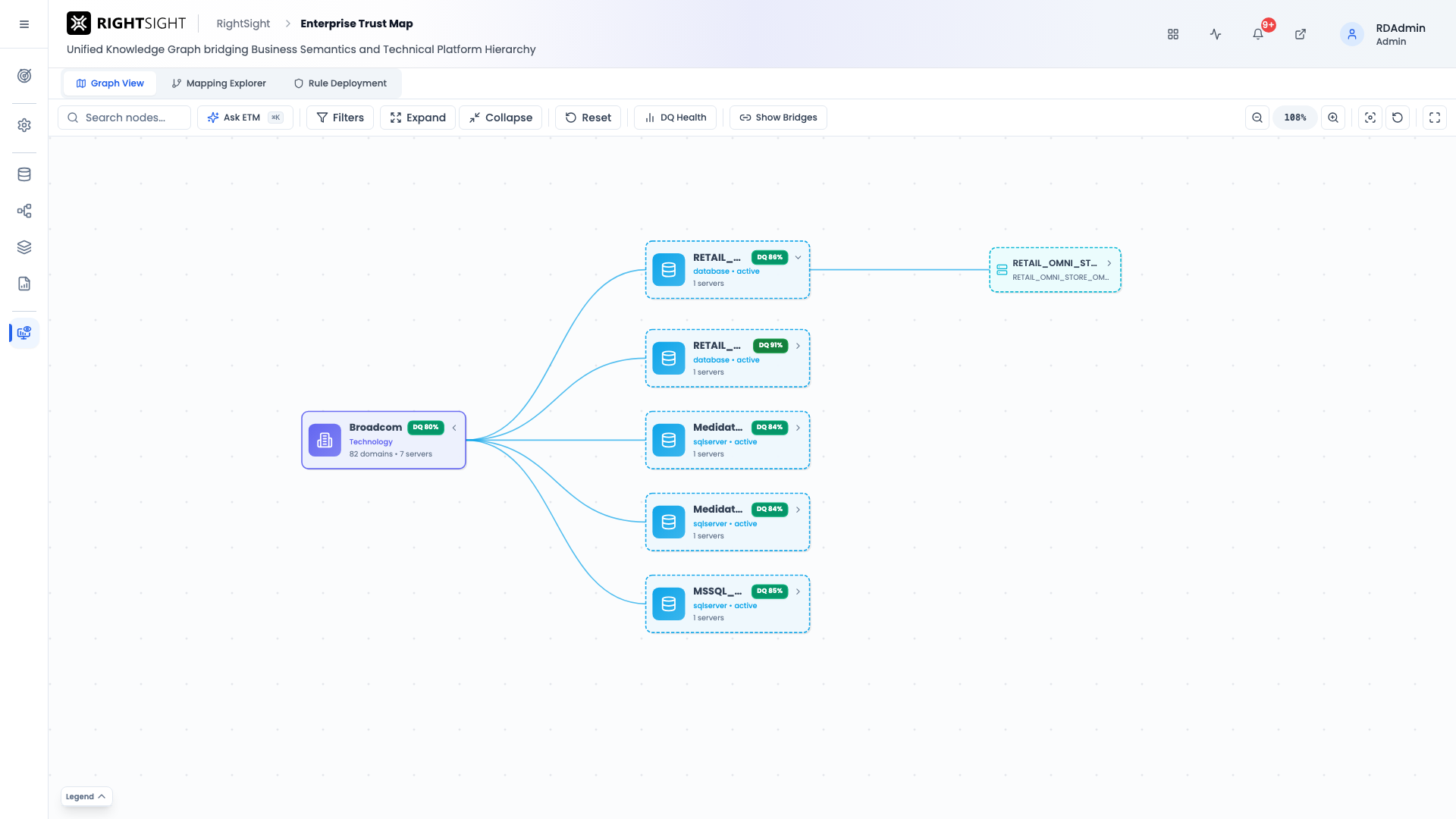Click Enterprise Trust Map breadcrumb title

click(356, 24)
